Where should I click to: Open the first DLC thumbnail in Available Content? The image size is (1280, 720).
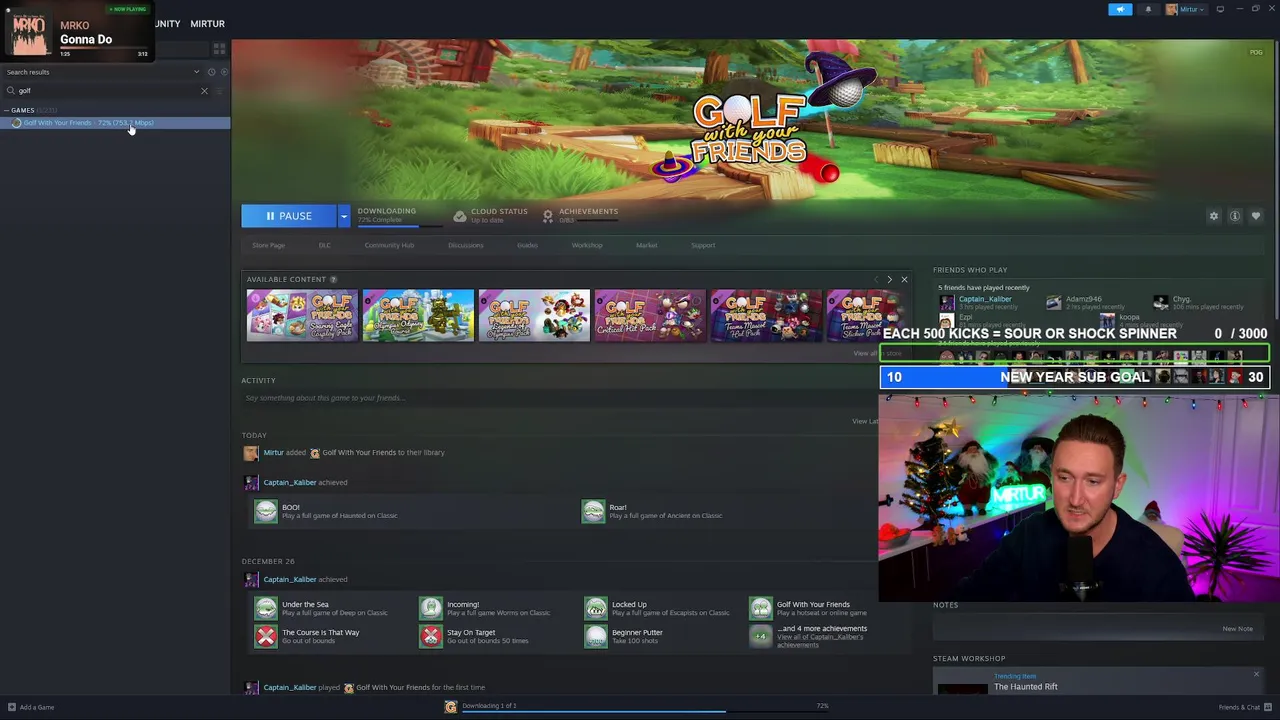coord(302,315)
